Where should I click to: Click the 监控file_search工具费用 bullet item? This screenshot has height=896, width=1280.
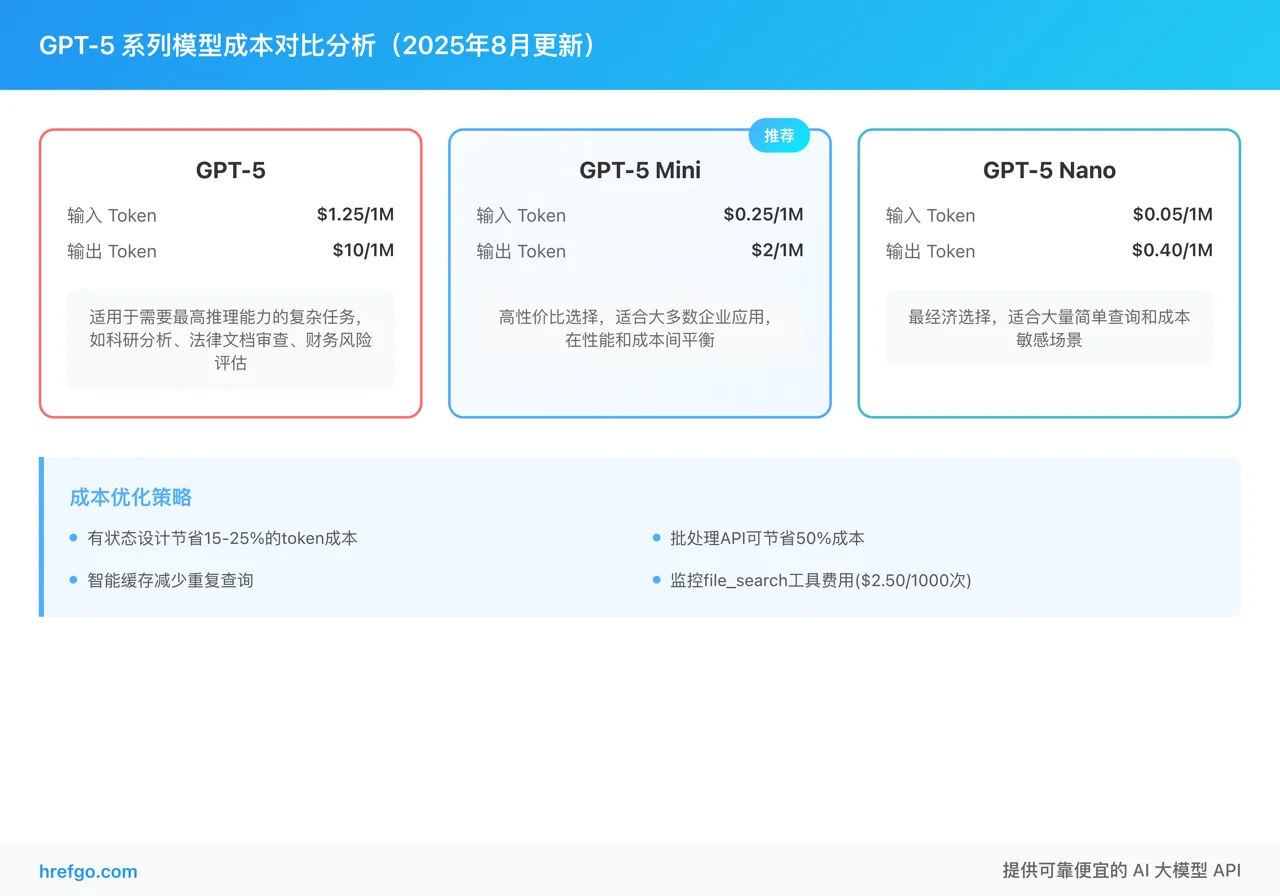coord(812,580)
